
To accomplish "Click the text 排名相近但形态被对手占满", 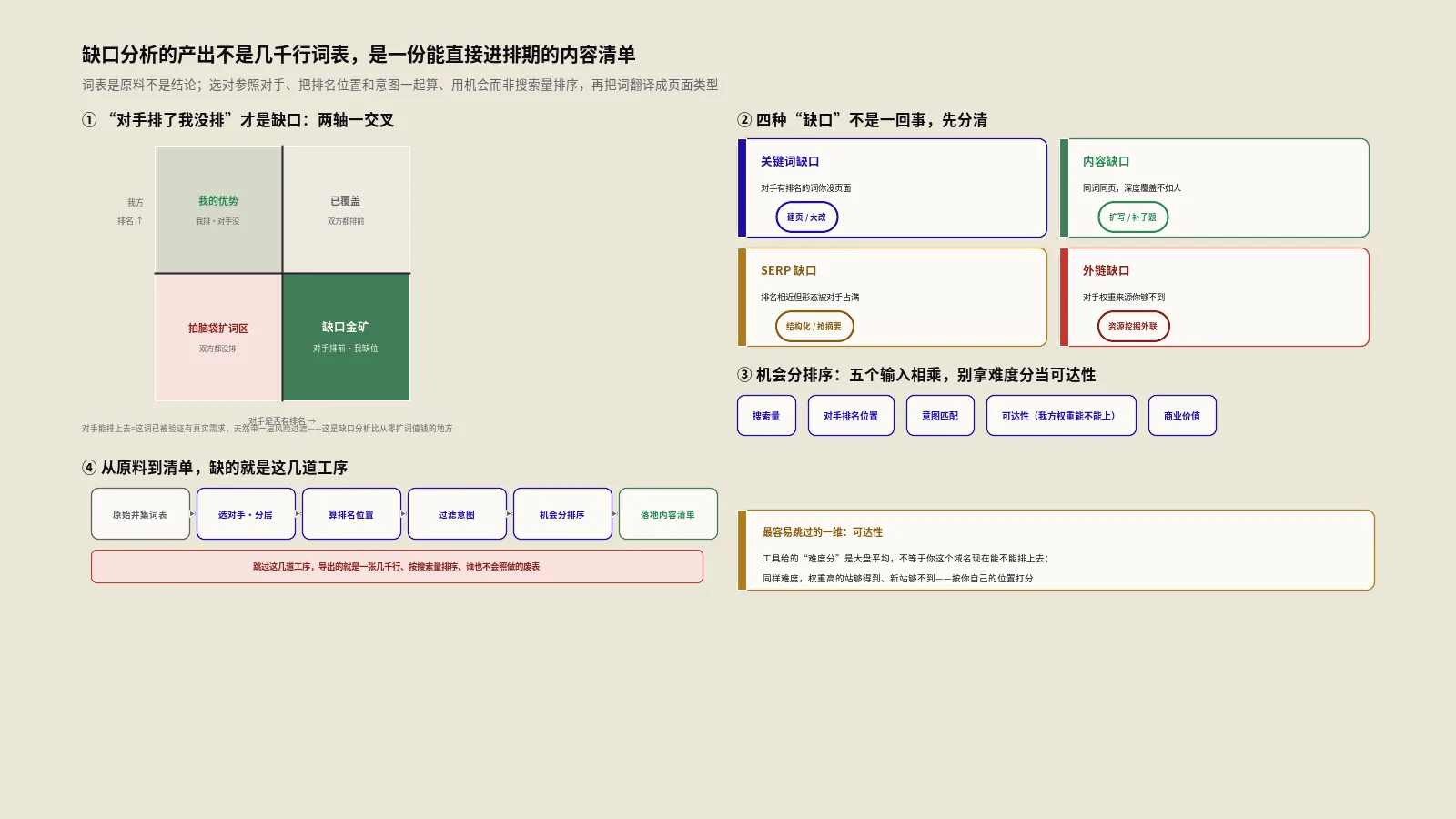I will 810,298.
